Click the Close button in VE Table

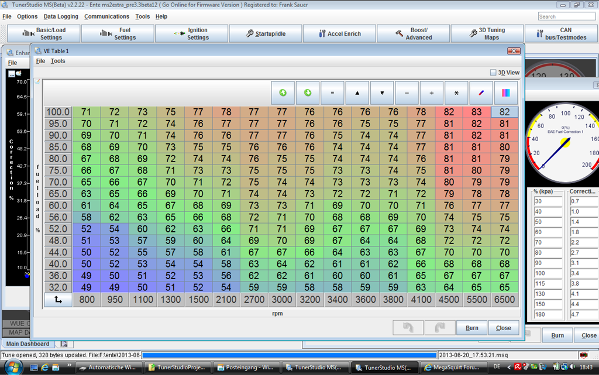click(503, 328)
